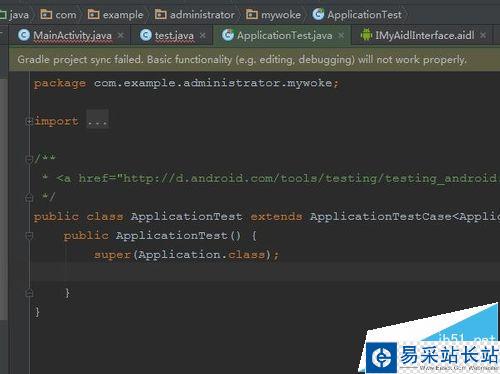Select the ApplicationTest class breadcrumb
The image size is (500, 374).
pos(357,15)
